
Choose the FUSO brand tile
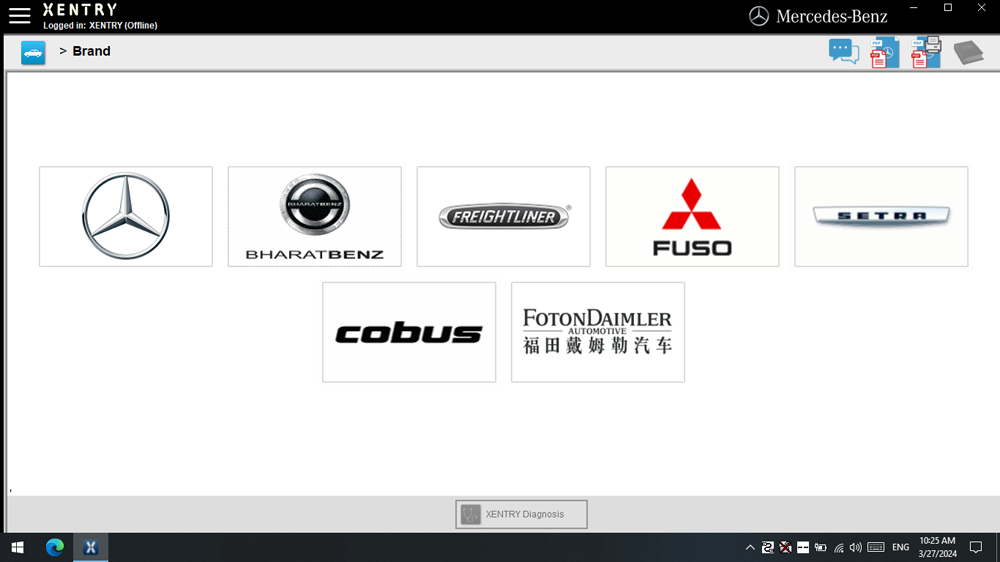point(692,216)
